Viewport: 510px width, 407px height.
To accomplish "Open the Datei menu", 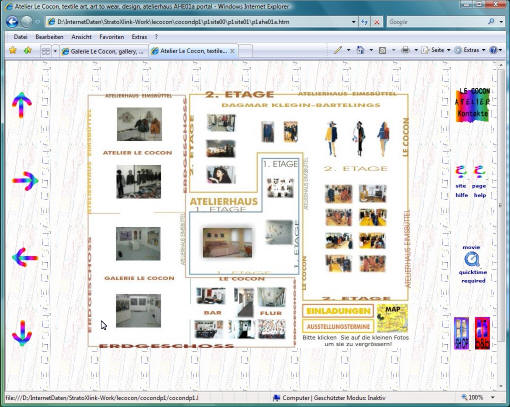I will pos(20,37).
